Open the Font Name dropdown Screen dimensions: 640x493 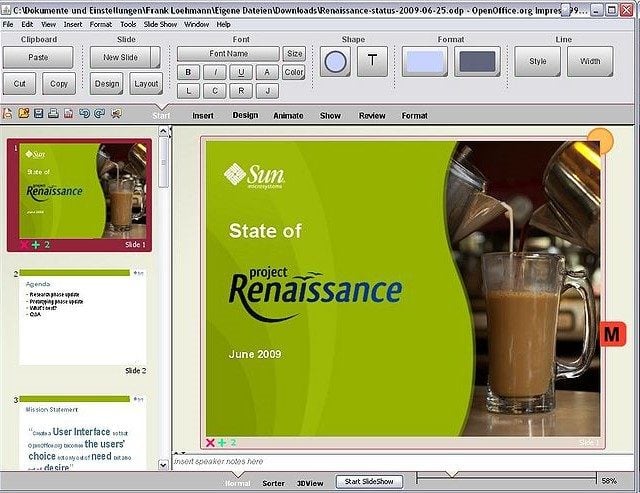(229, 53)
